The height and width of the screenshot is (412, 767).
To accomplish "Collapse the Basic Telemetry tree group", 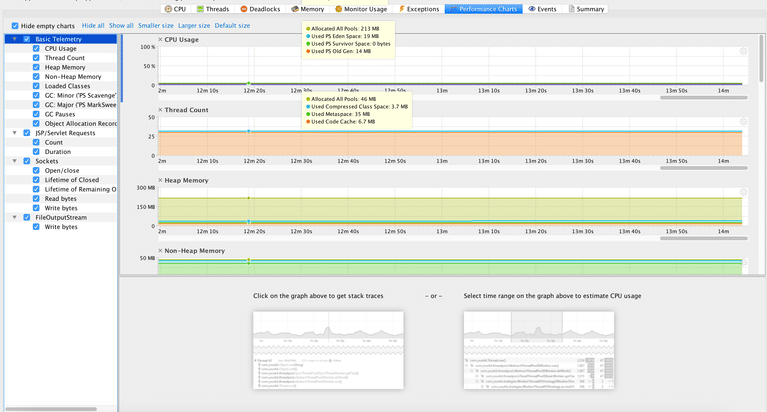I will [x=13, y=39].
